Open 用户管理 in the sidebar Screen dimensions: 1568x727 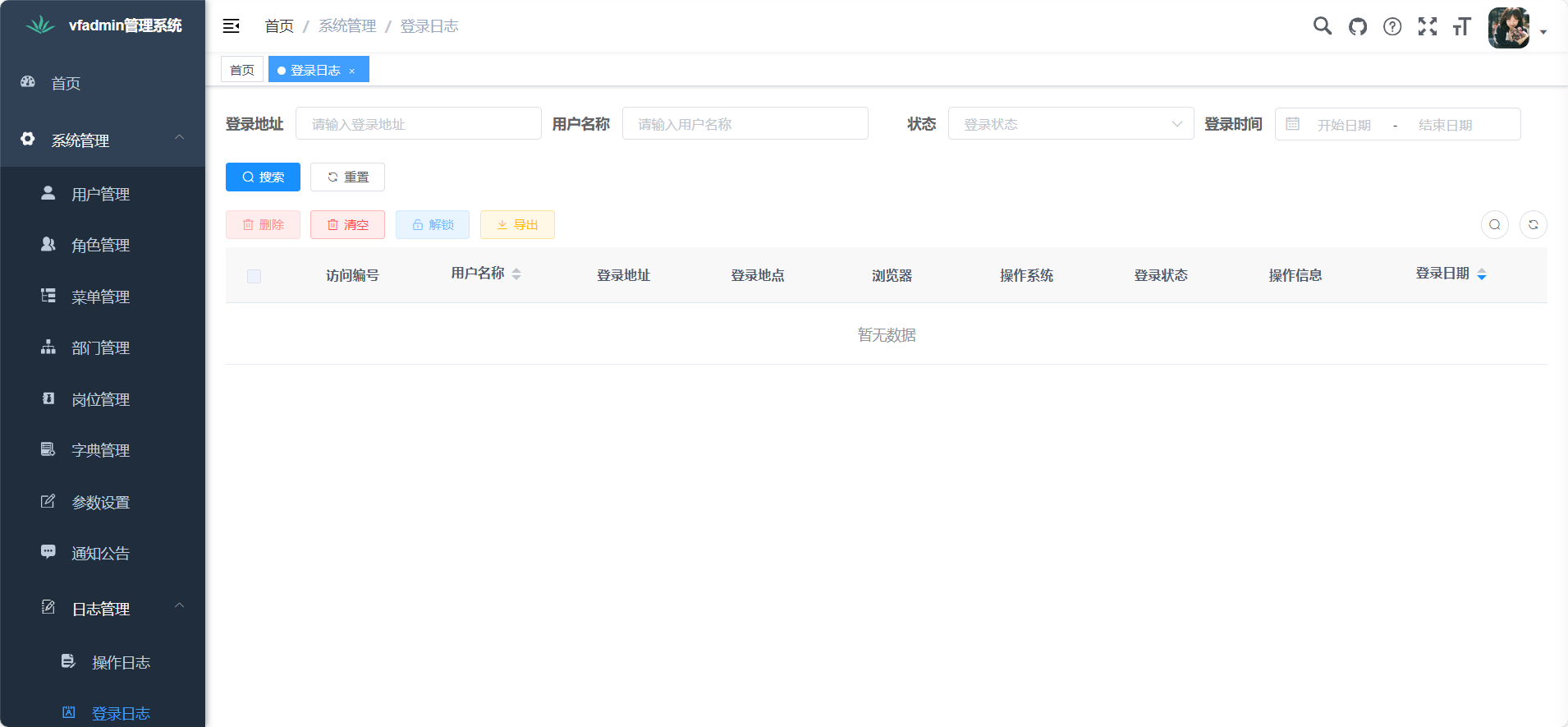click(x=103, y=194)
